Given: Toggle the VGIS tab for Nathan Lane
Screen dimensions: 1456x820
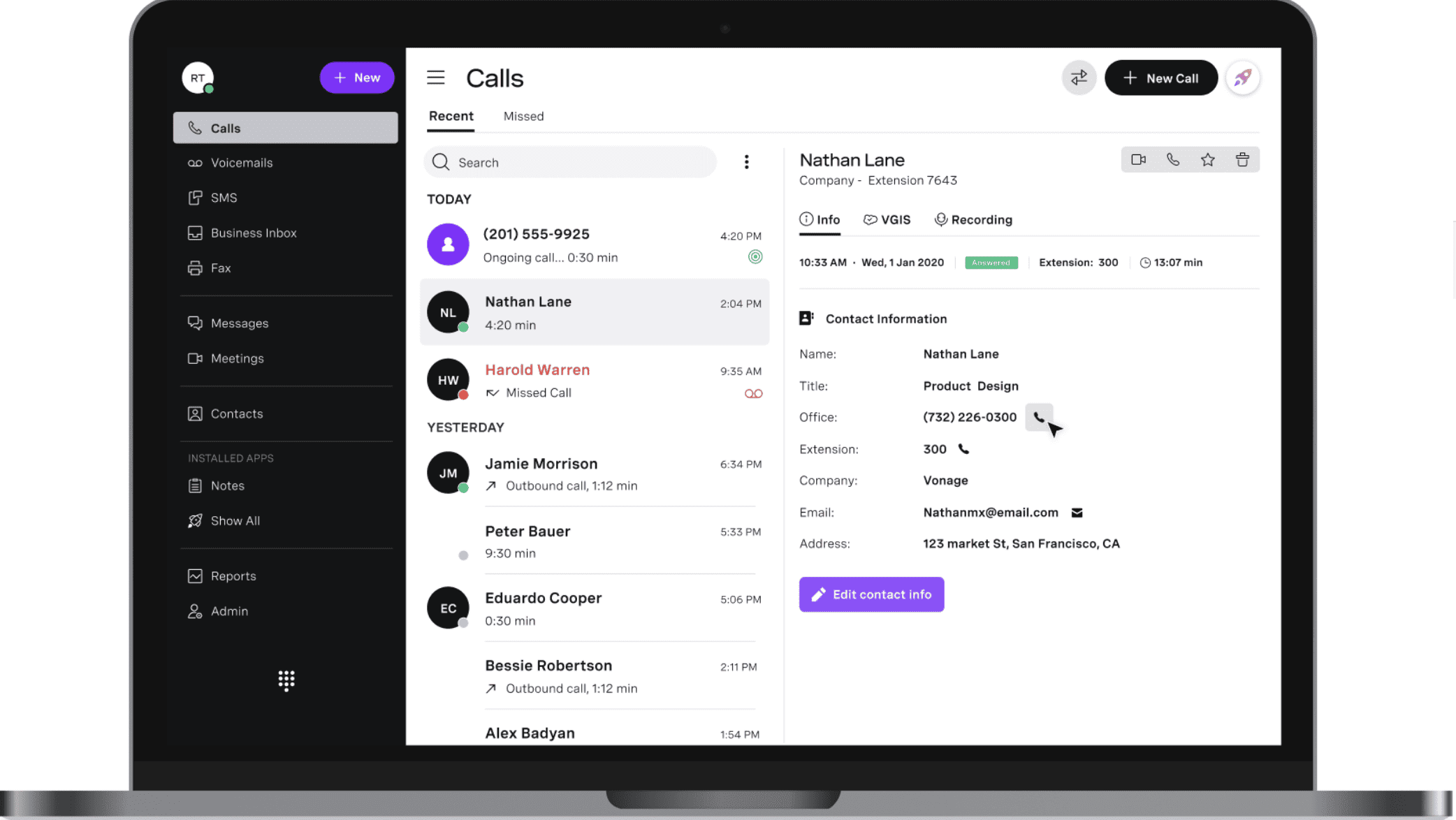Looking at the screenshot, I should pos(888,219).
